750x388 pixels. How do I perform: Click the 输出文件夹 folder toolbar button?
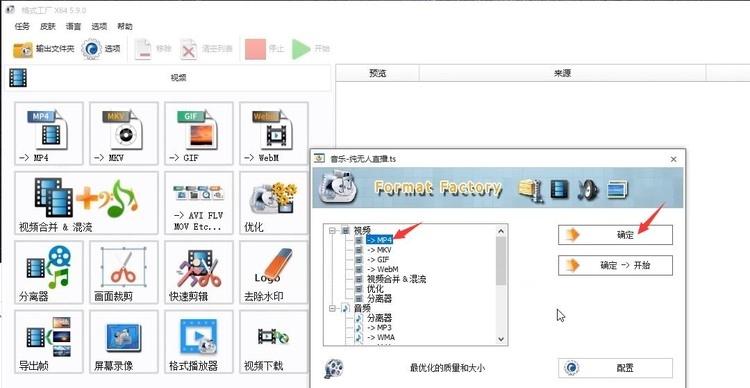(x=44, y=49)
